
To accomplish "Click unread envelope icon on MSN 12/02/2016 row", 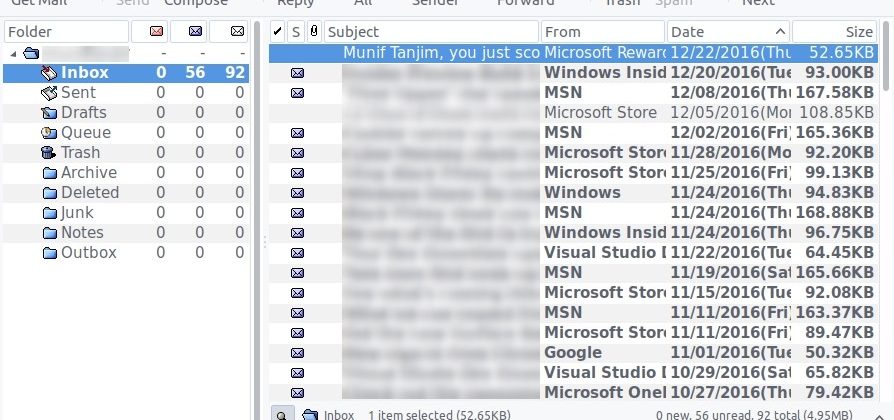I will (x=297, y=133).
